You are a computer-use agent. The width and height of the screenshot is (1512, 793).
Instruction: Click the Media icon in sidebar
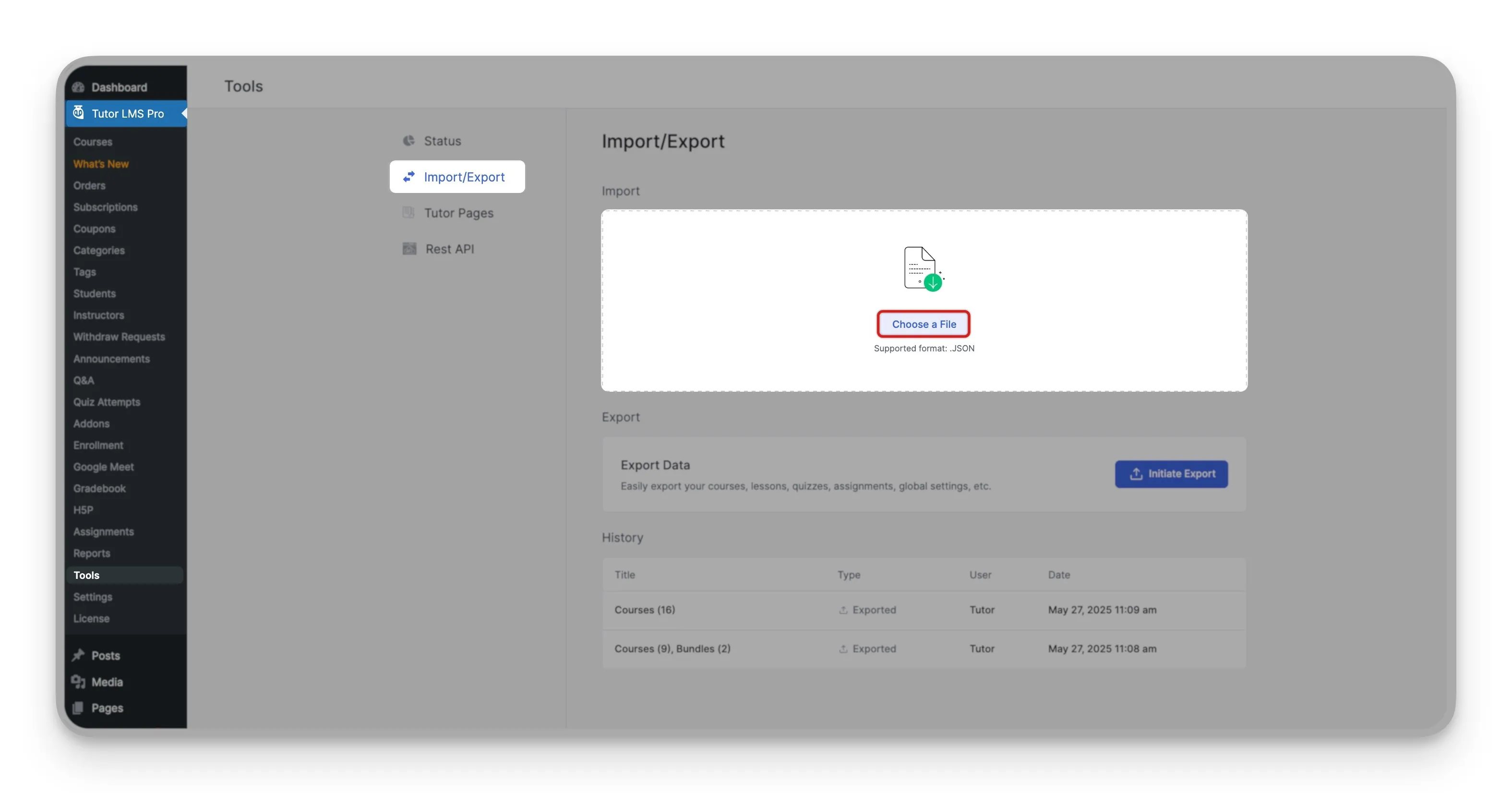tap(78, 682)
